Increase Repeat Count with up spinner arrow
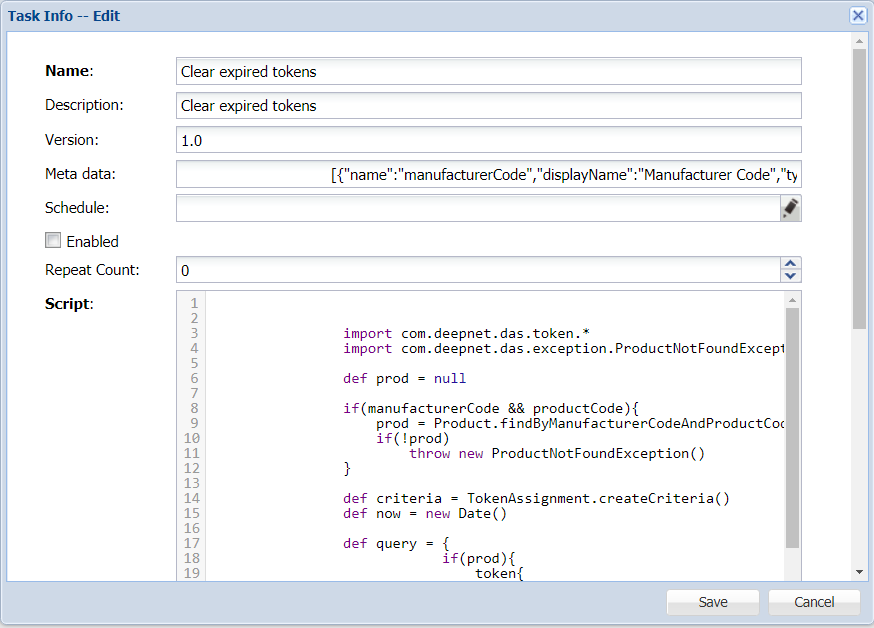Screen dimensions: 874x628 pos(790,264)
